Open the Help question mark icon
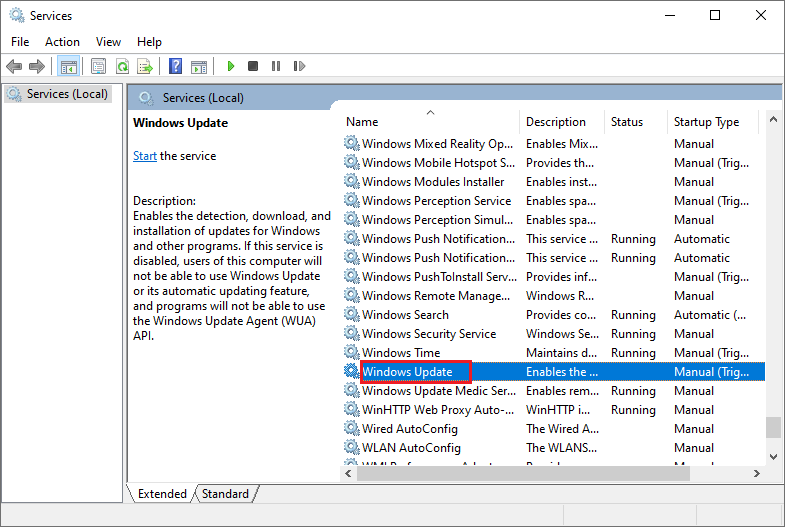The image size is (785, 527). coord(175,66)
